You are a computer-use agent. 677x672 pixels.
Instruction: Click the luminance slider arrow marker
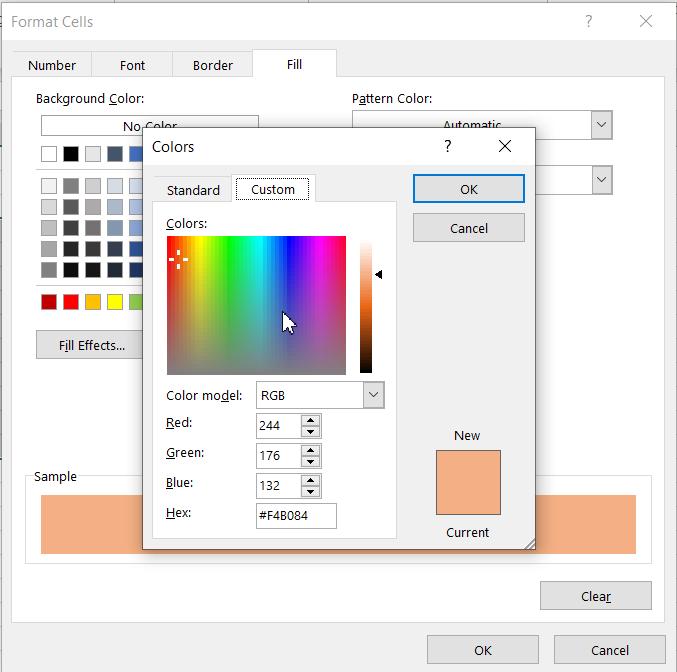click(x=378, y=274)
